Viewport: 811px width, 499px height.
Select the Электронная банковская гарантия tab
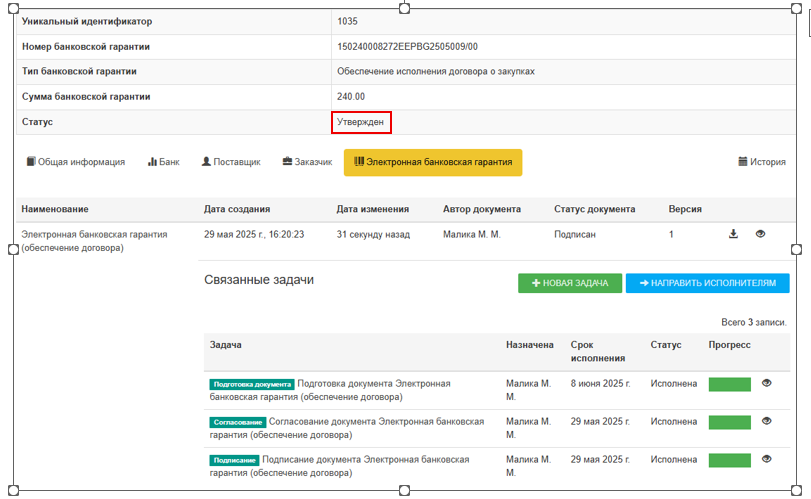pyautogui.click(x=433, y=162)
